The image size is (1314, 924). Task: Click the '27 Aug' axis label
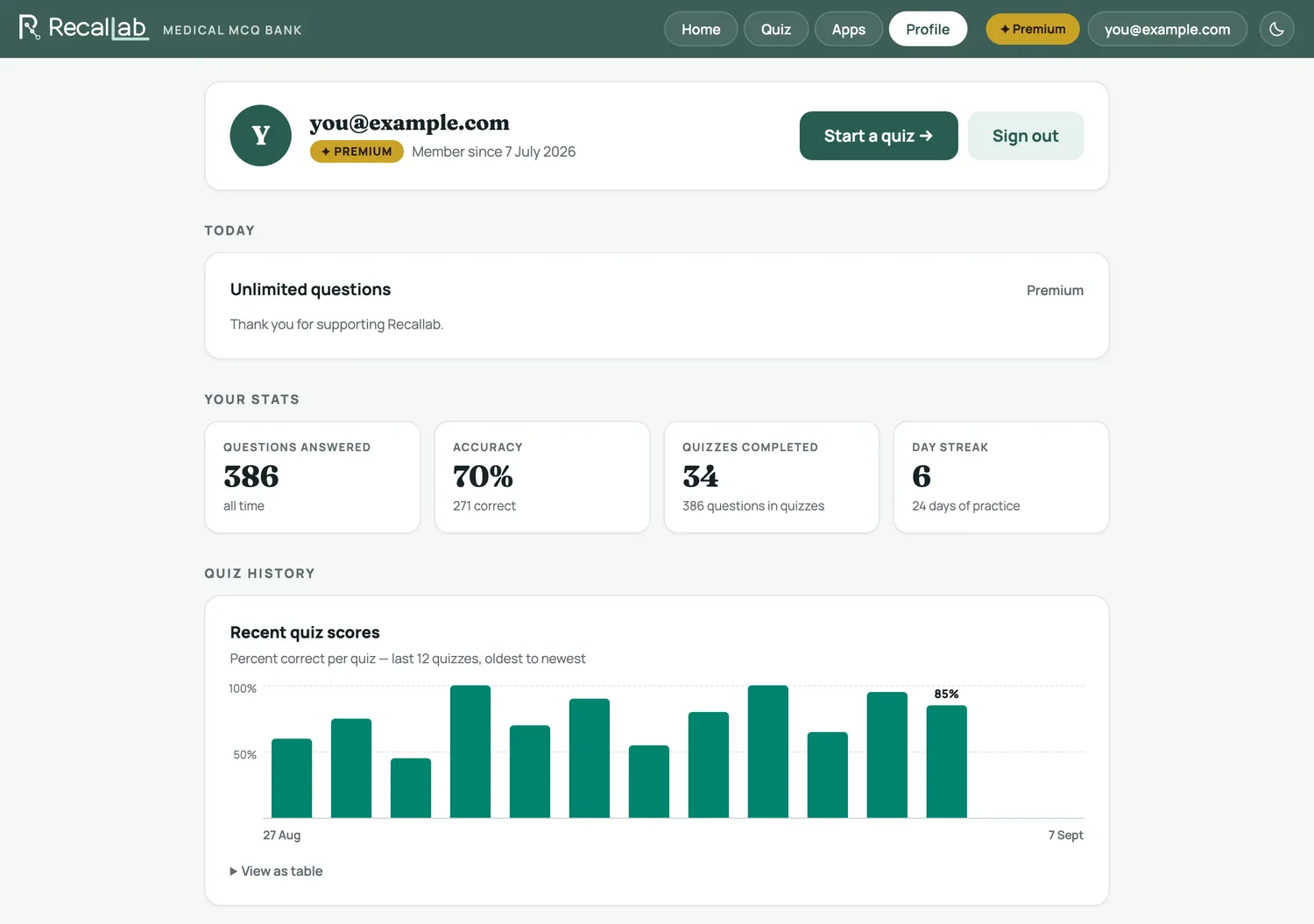tap(282, 836)
